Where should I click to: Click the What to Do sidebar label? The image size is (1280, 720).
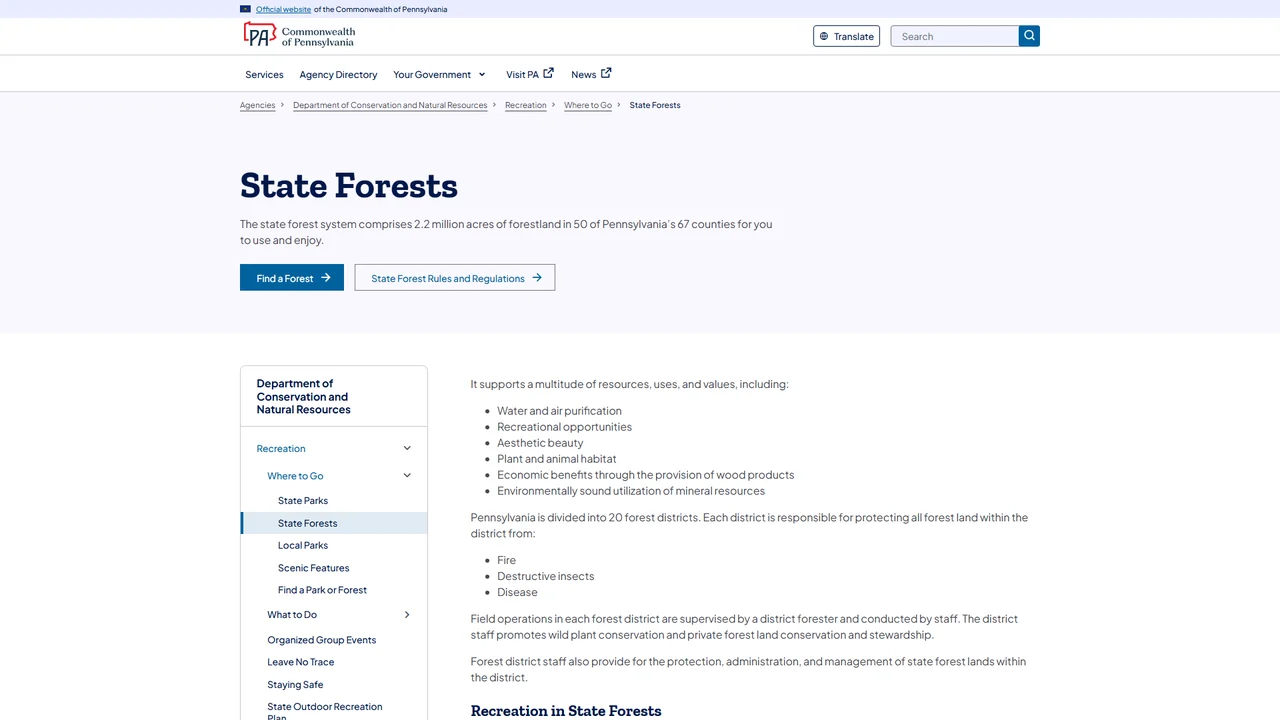coord(292,615)
